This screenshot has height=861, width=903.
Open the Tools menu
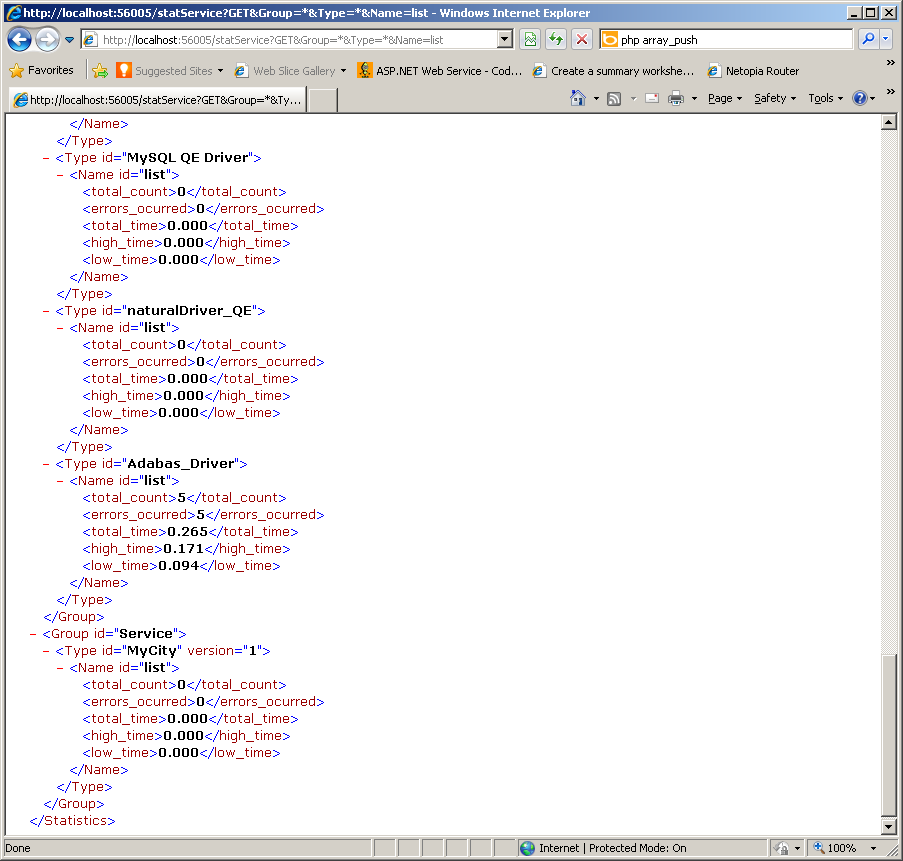[825, 98]
